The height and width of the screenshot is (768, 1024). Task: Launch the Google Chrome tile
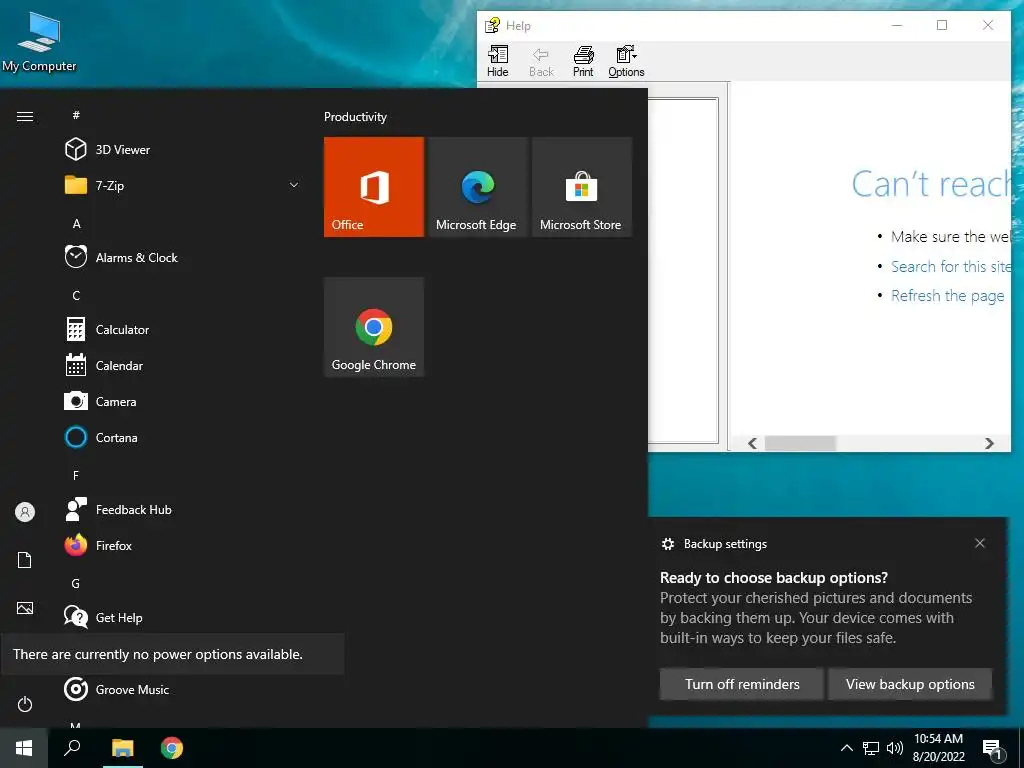tap(374, 327)
